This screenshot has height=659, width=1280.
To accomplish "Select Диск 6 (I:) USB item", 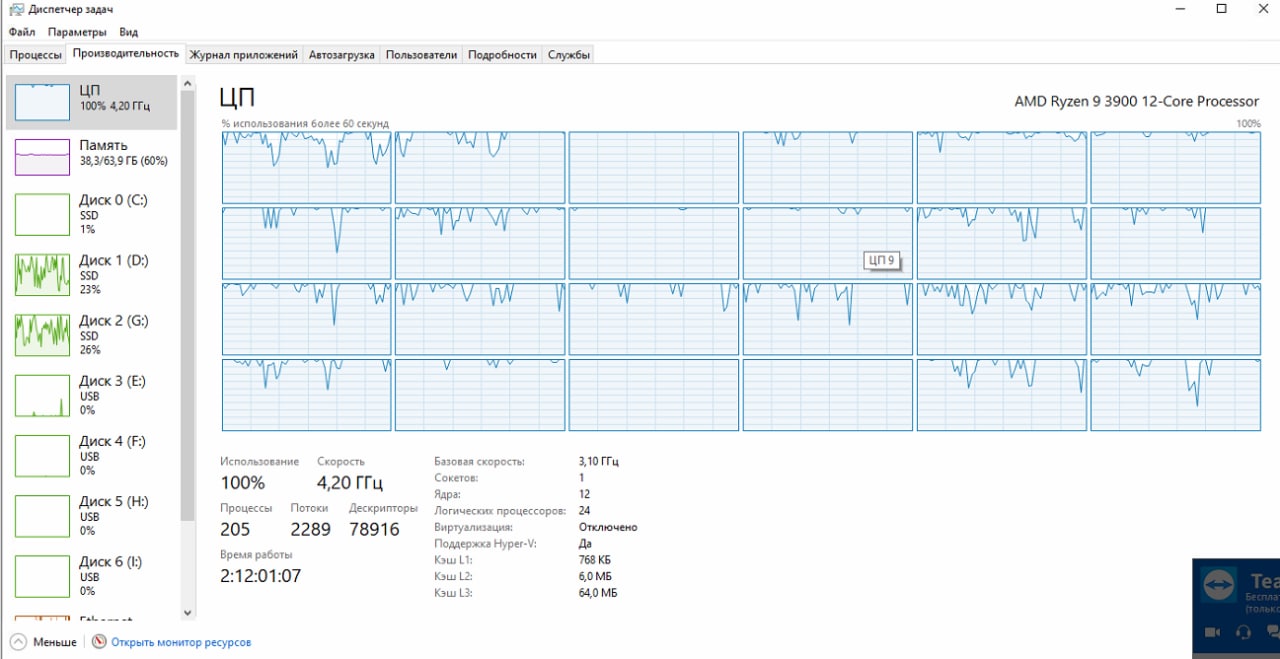I will [x=92, y=576].
